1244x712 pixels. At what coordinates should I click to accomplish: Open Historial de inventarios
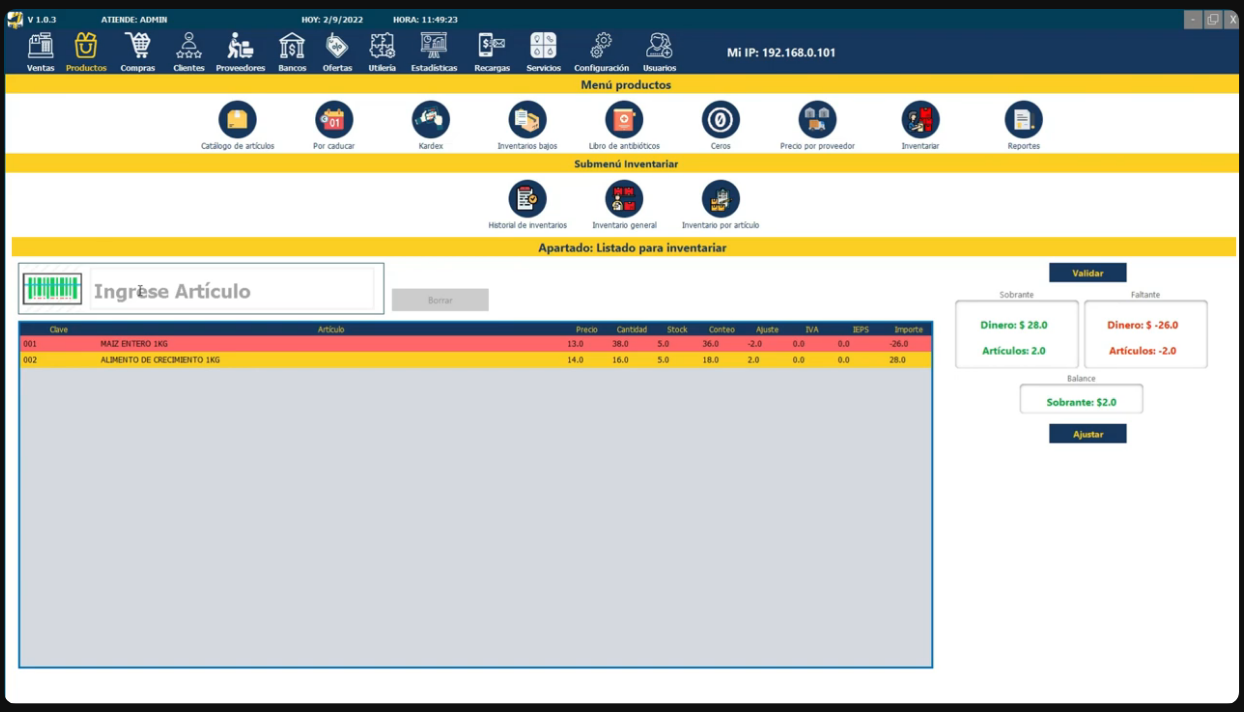click(527, 199)
